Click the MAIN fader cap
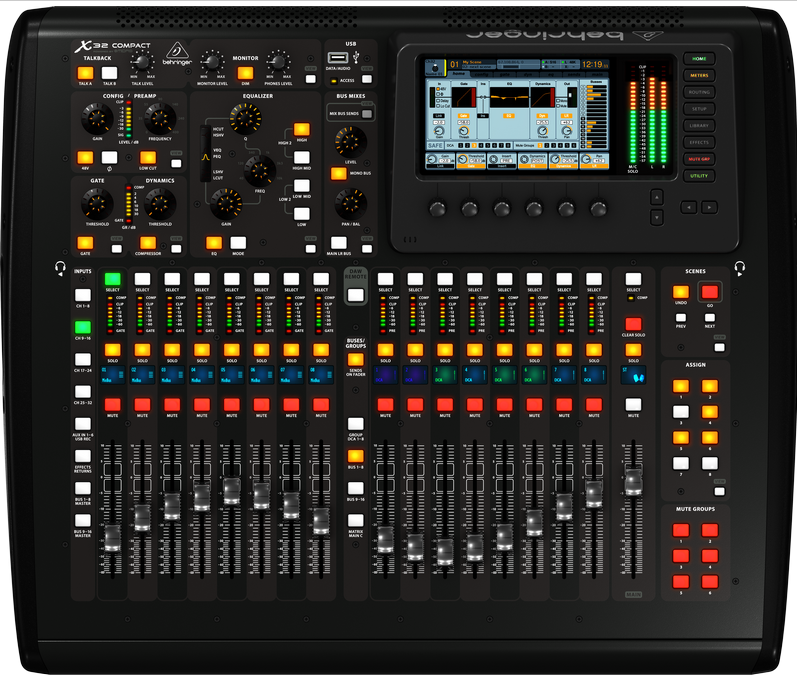The height and width of the screenshot is (675, 797). coord(633,482)
